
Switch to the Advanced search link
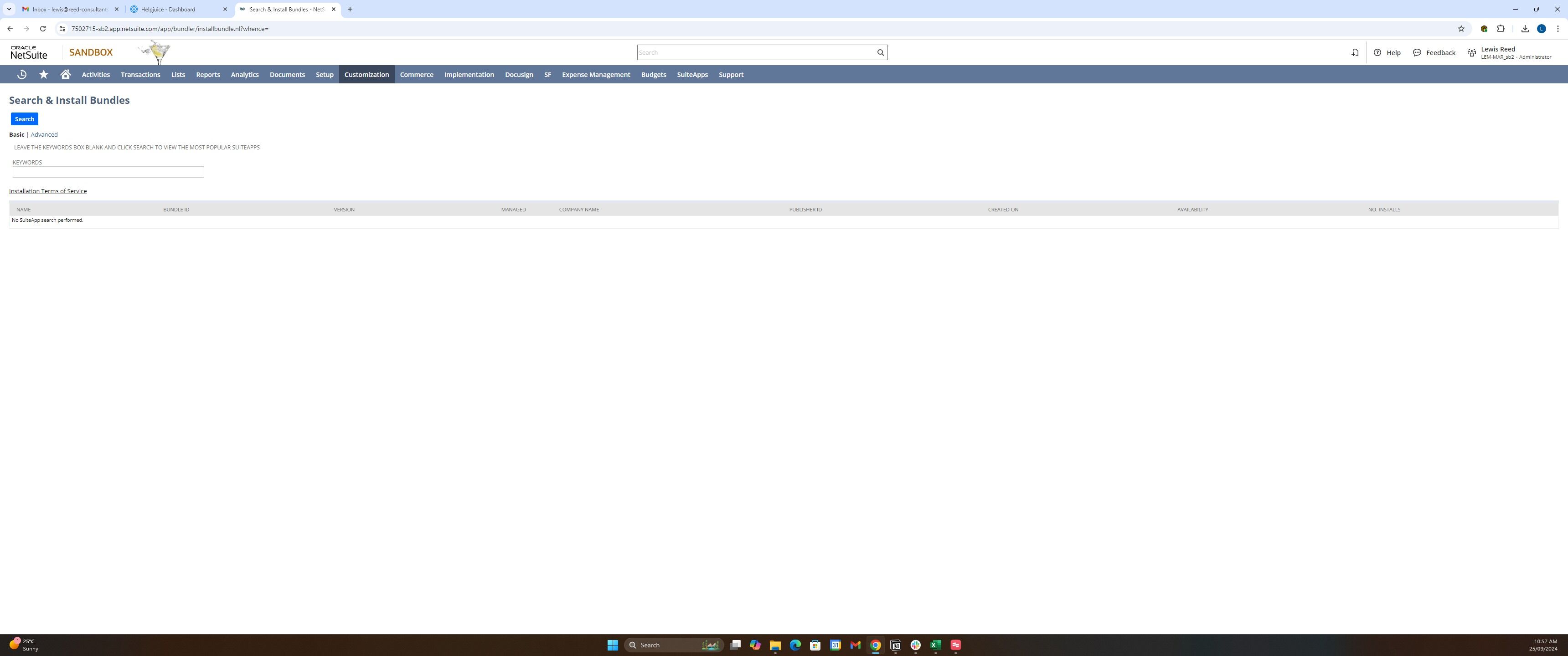point(44,134)
